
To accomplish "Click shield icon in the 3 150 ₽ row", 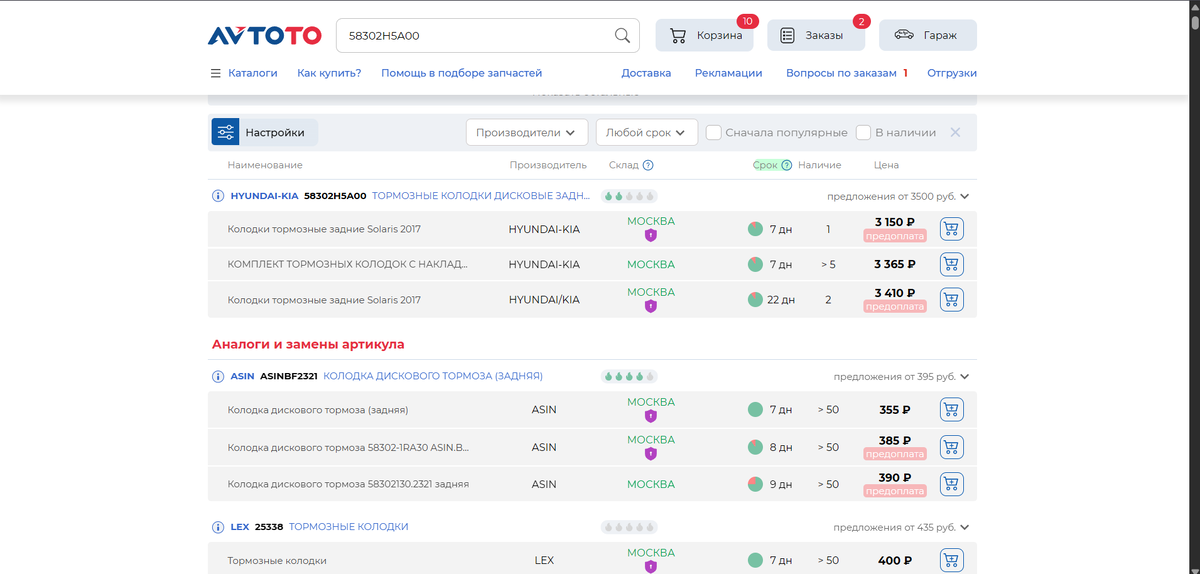I will tap(651, 236).
